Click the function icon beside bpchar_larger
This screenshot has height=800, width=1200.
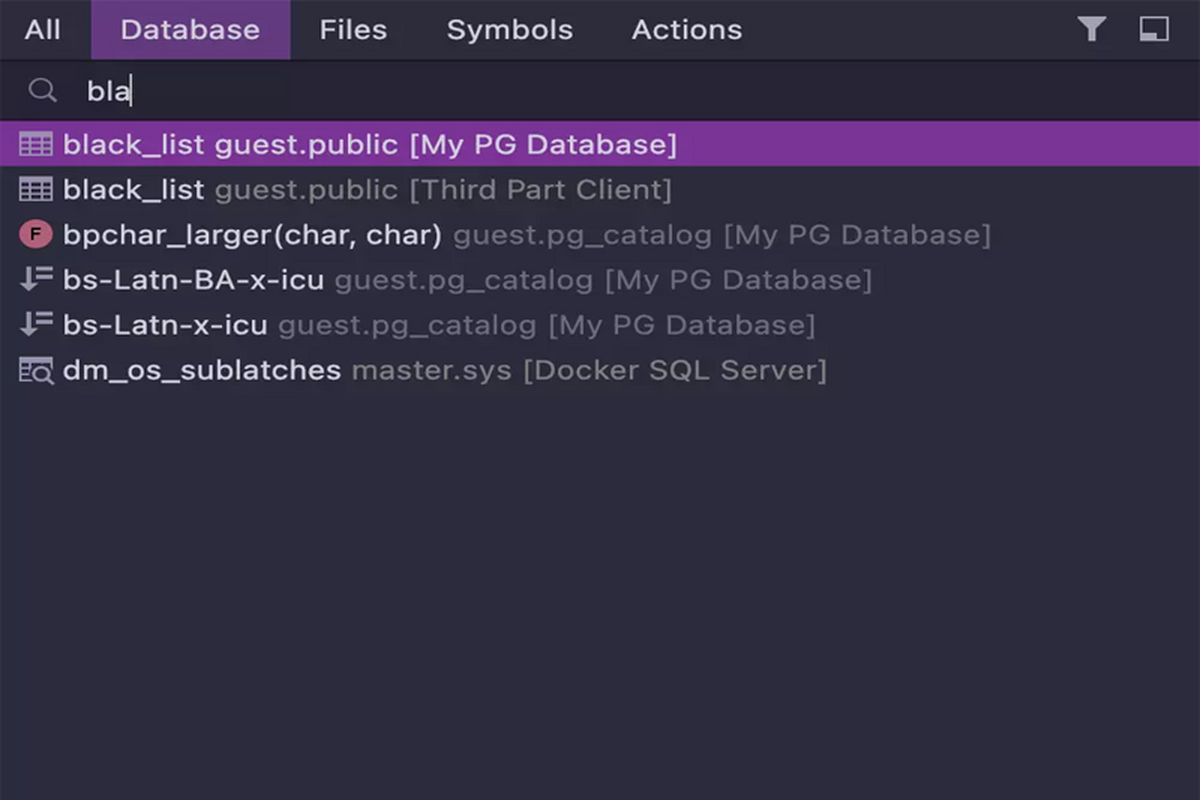coord(36,235)
